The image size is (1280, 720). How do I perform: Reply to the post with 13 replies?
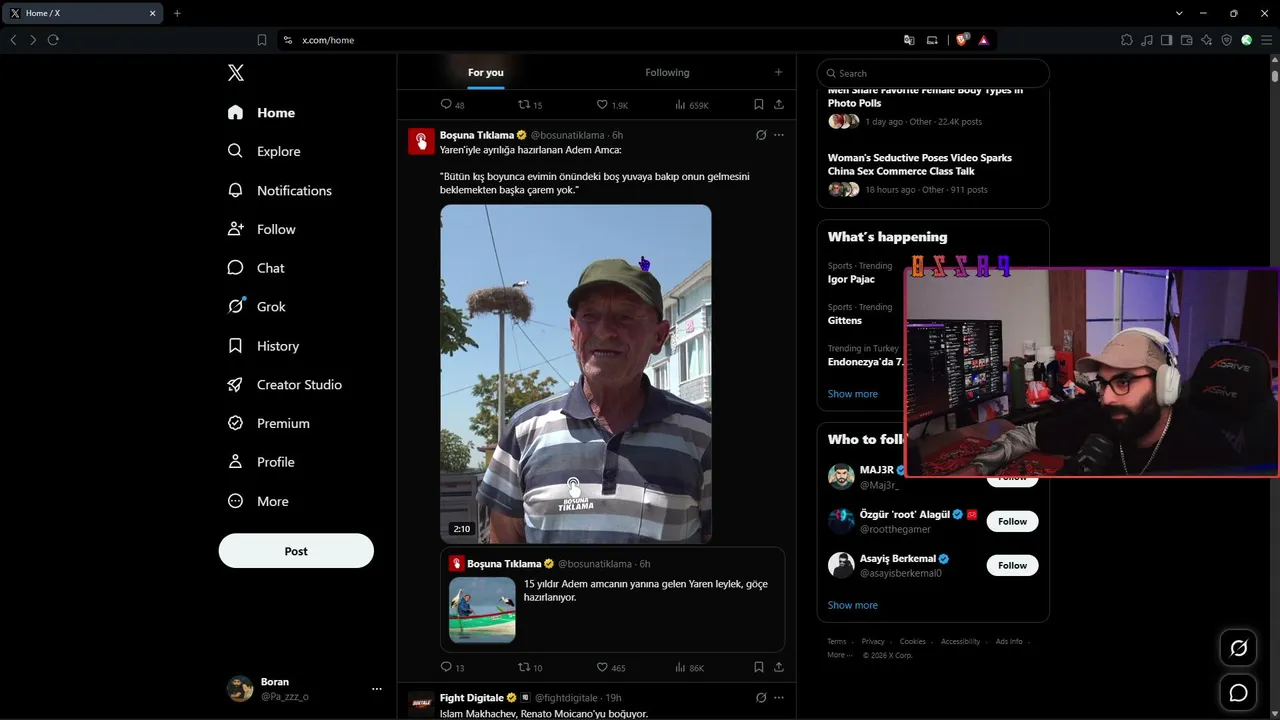[452, 667]
